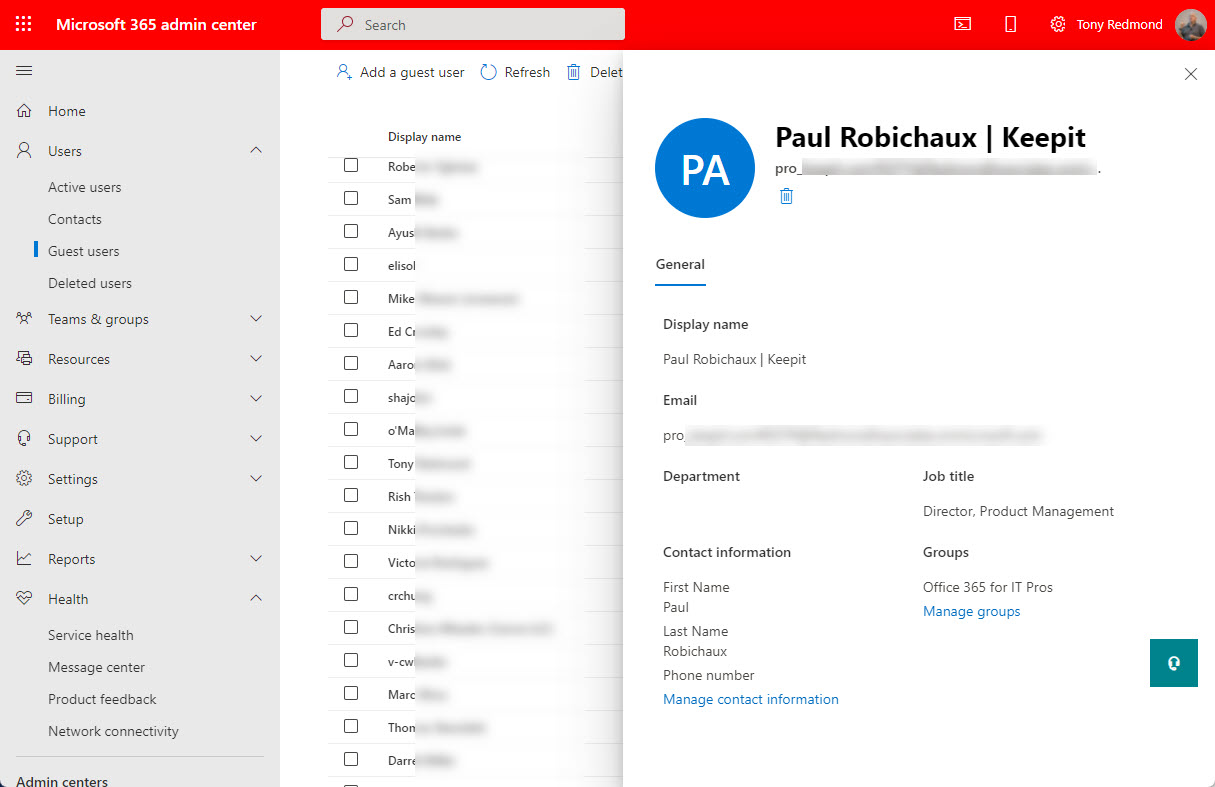This screenshot has width=1215, height=787.
Task: Collapse the navigation pane with the hamburger icon
Action: tap(24, 71)
